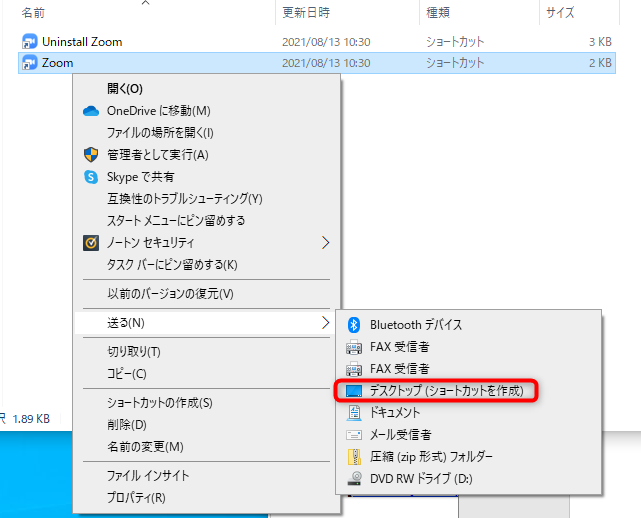Click the 2 KB size cell
Screen dimensions: 641x518
click(x=600, y=63)
